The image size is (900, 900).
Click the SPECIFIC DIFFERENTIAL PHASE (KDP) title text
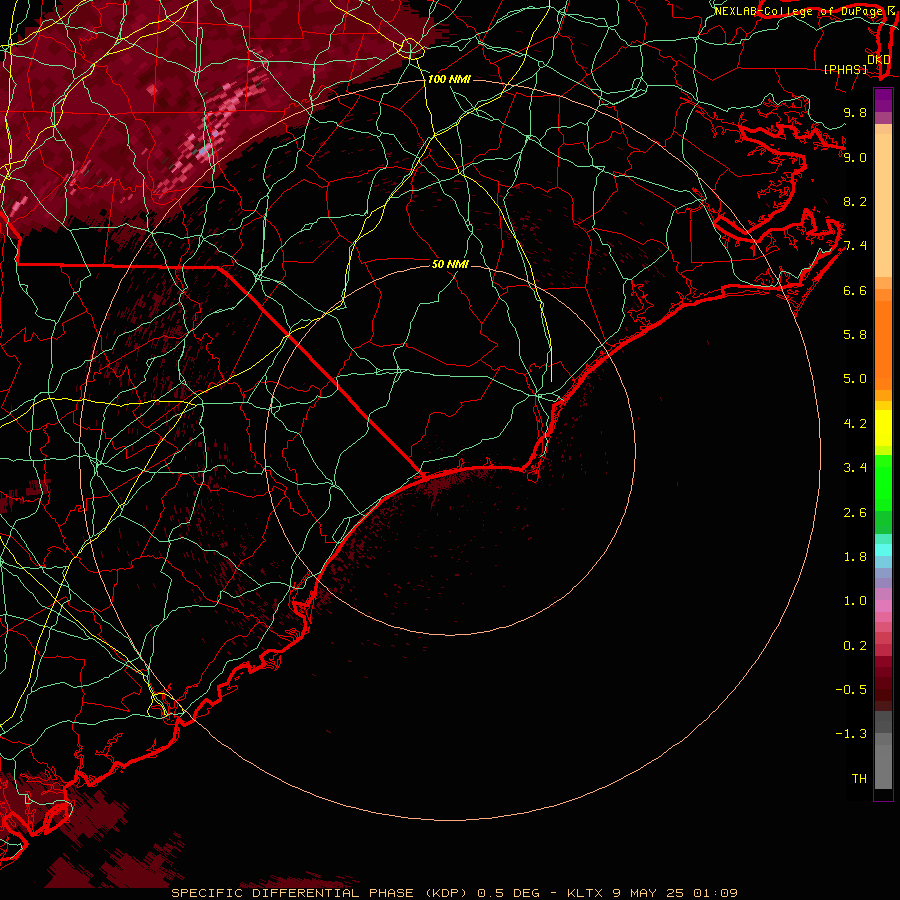pos(320,893)
